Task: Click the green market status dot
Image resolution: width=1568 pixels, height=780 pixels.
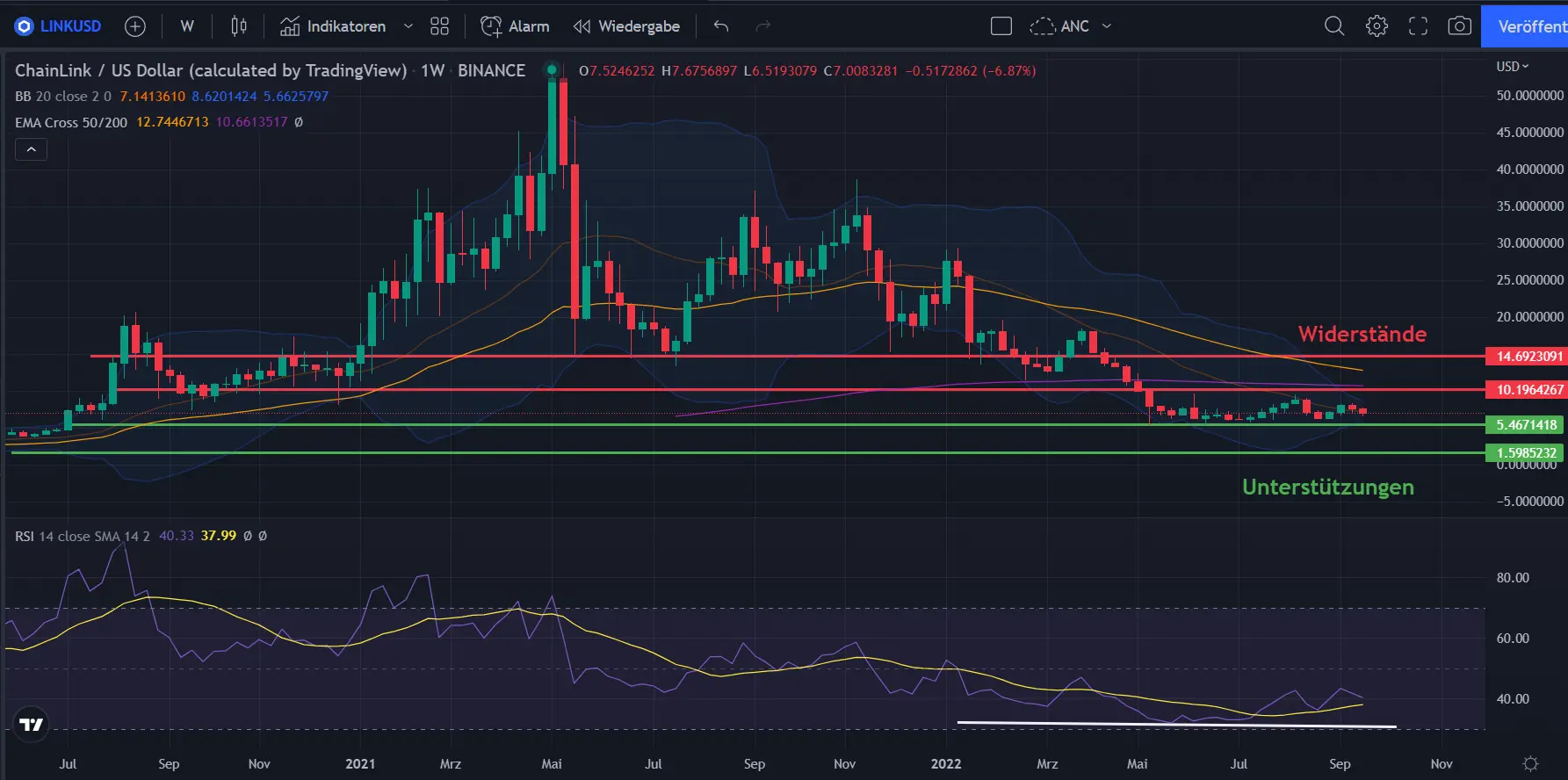Action: [552, 70]
